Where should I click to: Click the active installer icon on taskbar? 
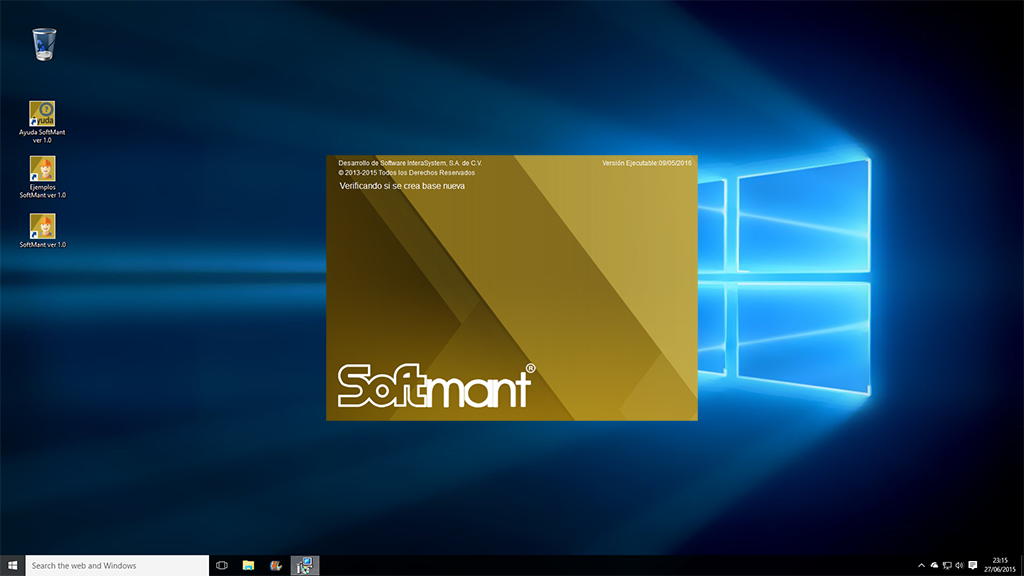304,565
